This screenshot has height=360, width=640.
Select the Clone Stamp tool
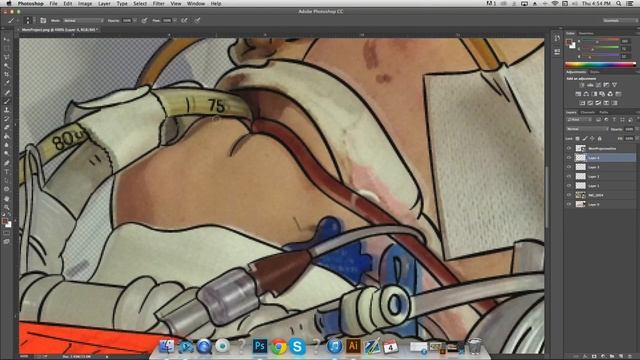pos(7,110)
